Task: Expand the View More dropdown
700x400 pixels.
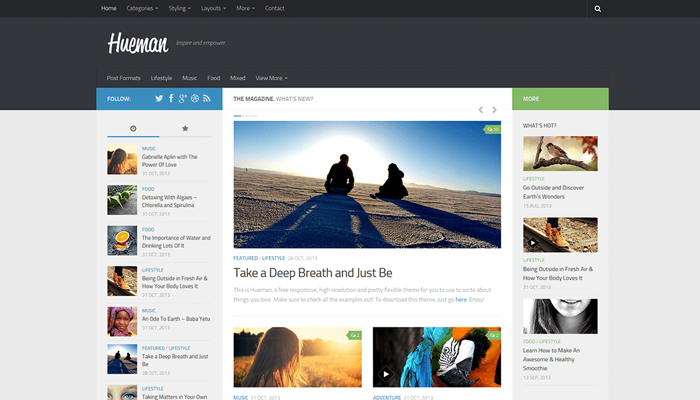Action: (271, 78)
